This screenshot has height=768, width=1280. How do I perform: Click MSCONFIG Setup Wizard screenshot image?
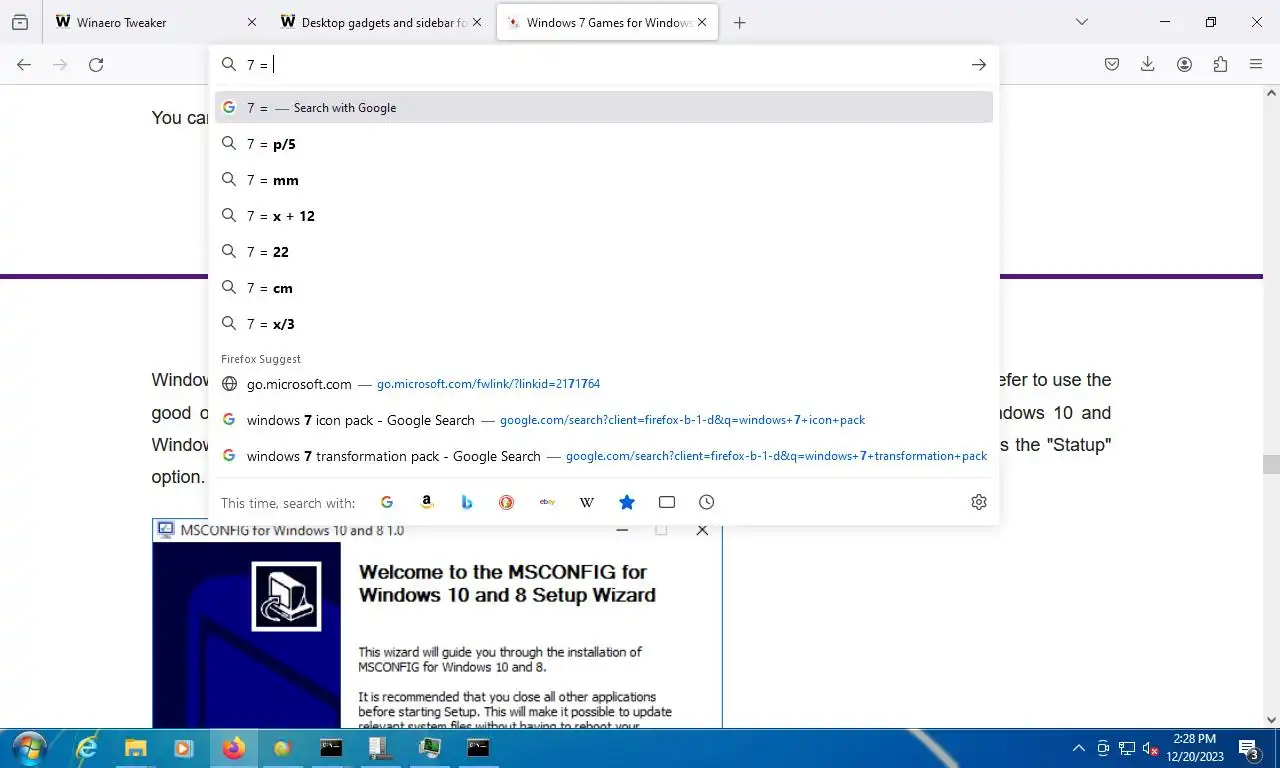coord(437,623)
